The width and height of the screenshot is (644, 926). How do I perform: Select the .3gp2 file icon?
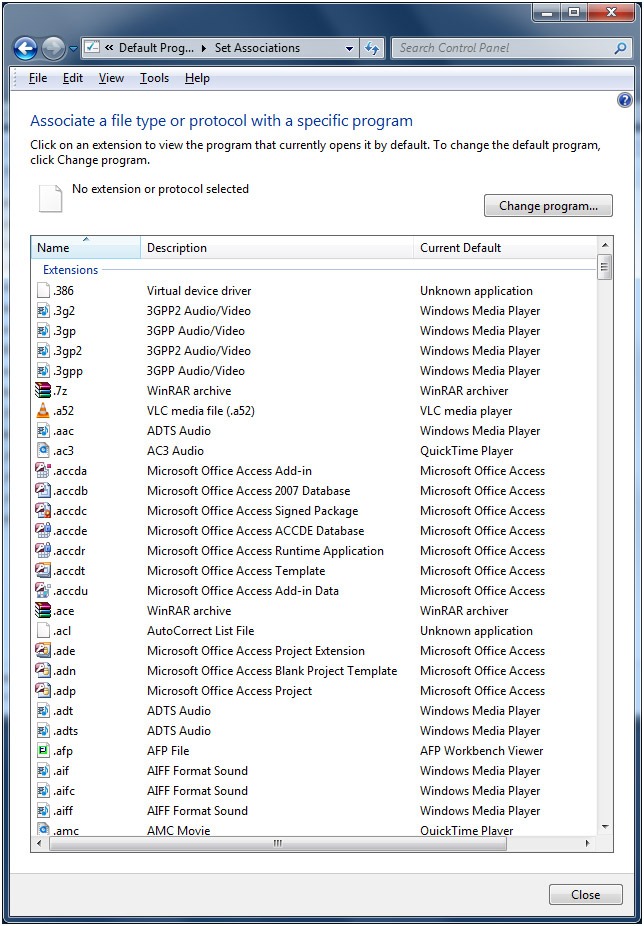point(43,351)
